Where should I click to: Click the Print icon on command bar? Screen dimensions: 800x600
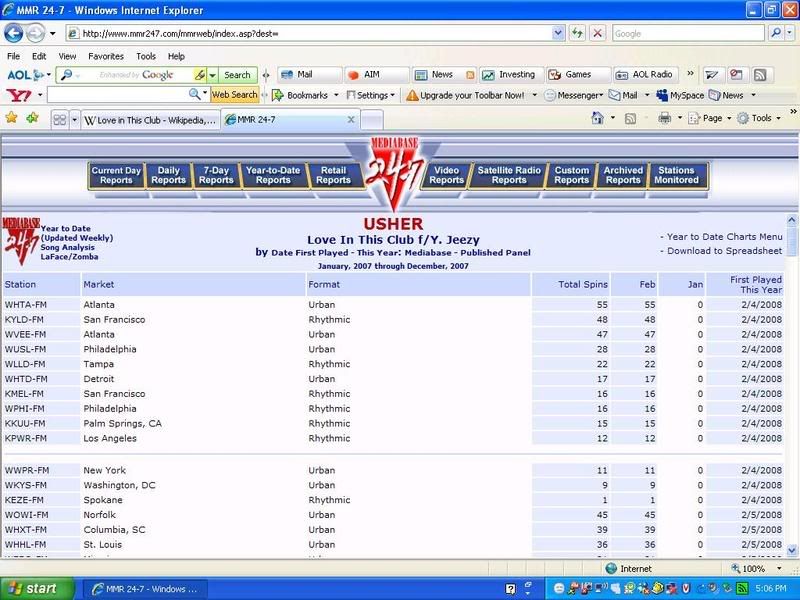tap(664, 118)
